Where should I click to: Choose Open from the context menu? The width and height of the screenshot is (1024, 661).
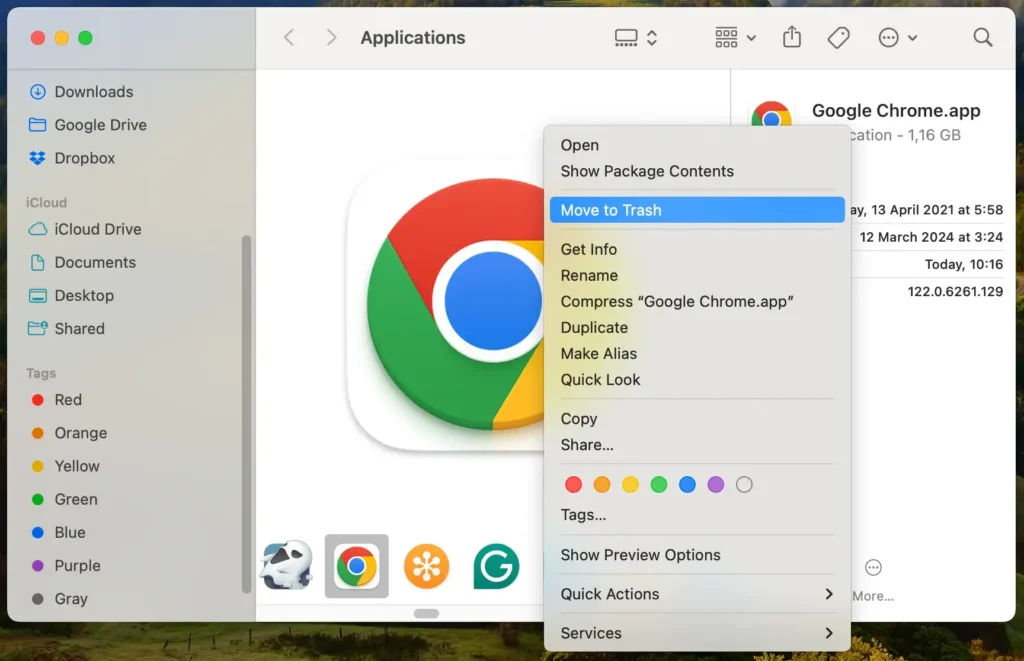(x=697, y=145)
